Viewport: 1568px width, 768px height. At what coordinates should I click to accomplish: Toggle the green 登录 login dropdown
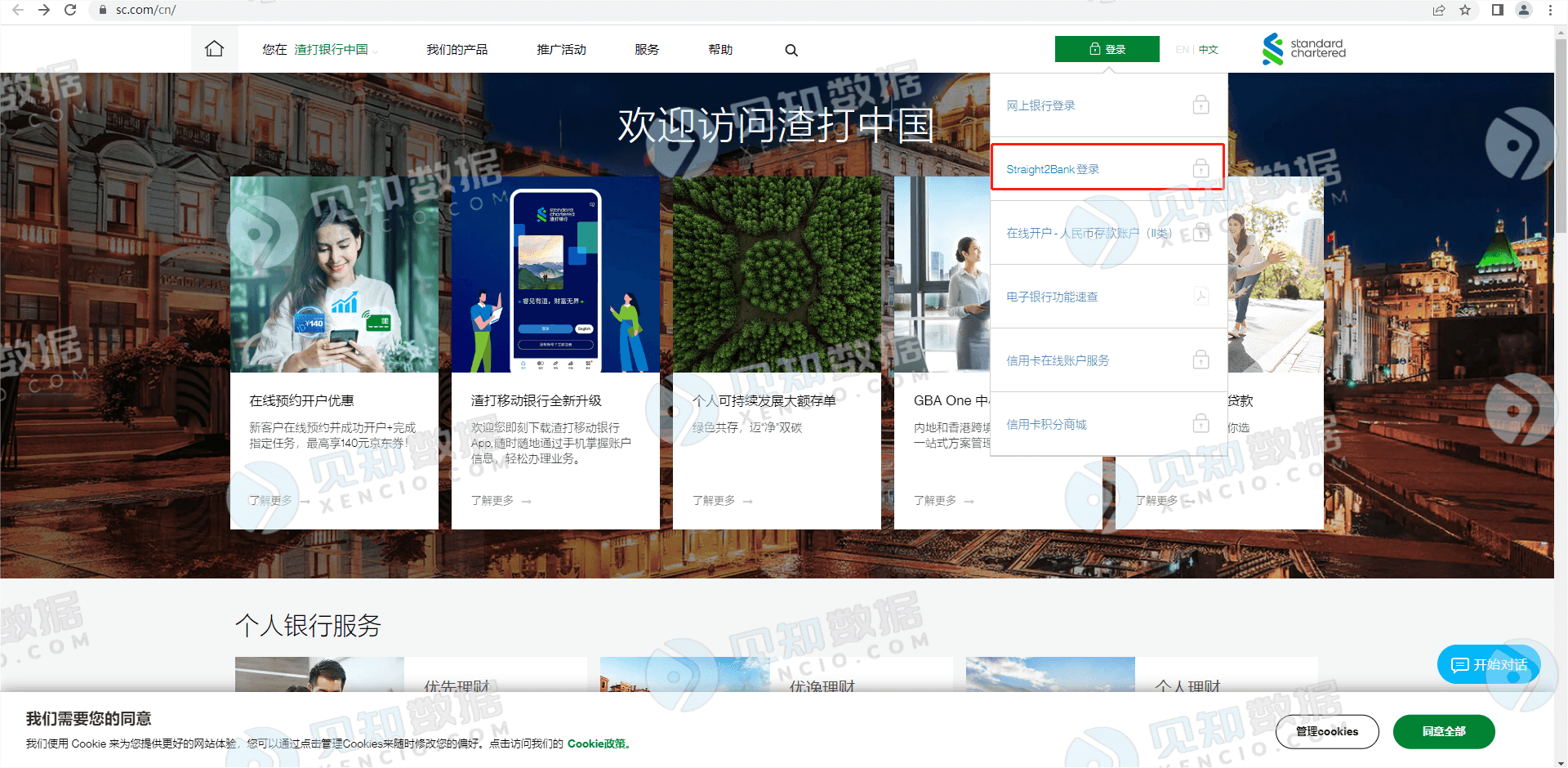[1107, 49]
